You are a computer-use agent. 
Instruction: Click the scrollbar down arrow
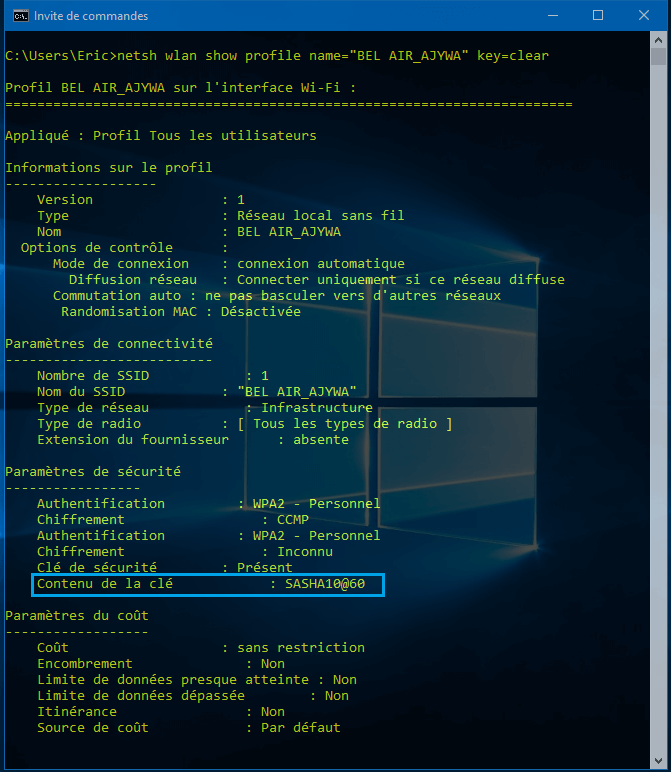tap(658, 761)
